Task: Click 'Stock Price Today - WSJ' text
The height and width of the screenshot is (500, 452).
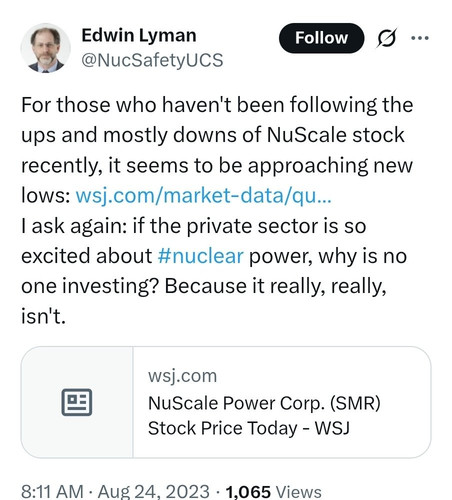Action: tap(249, 428)
